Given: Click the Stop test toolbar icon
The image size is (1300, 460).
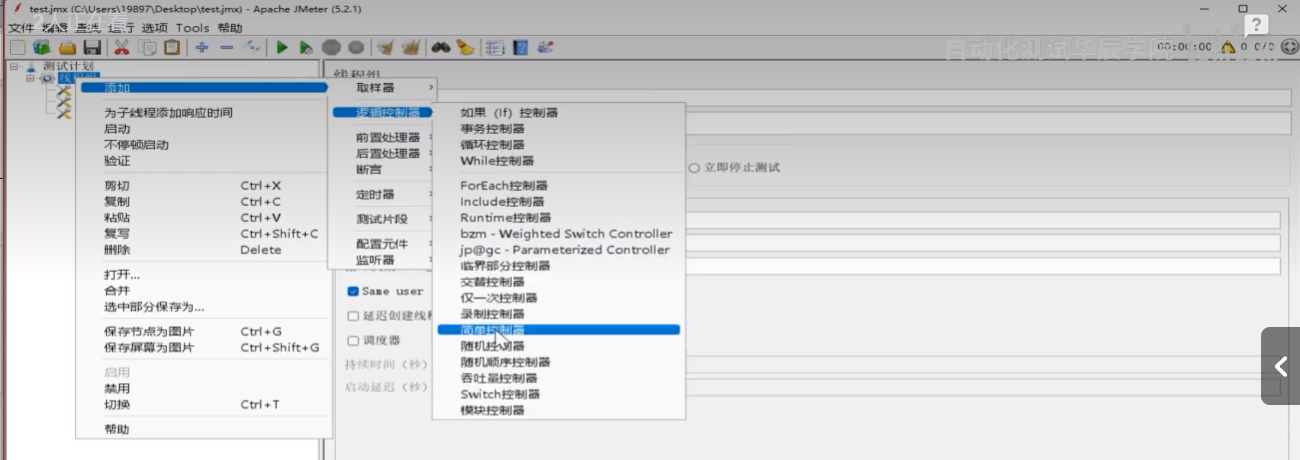Looking at the screenshot, I should [331, 47].
